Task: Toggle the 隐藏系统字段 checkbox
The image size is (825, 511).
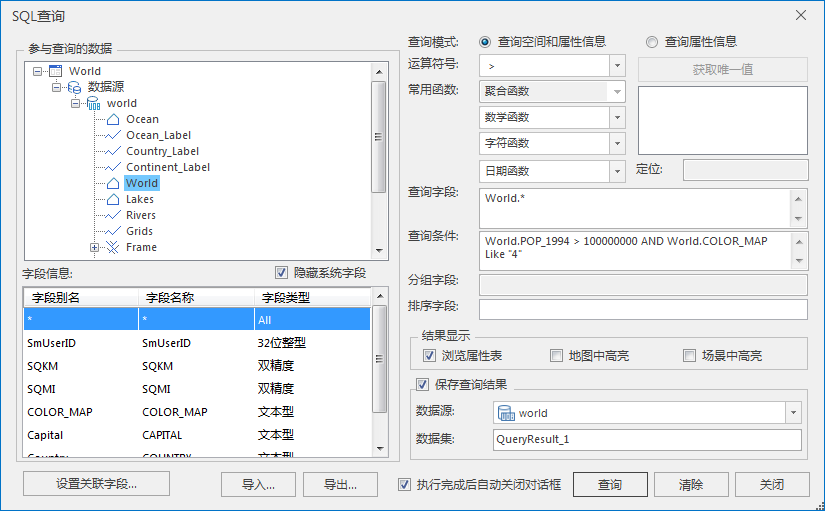Action: 281,273
